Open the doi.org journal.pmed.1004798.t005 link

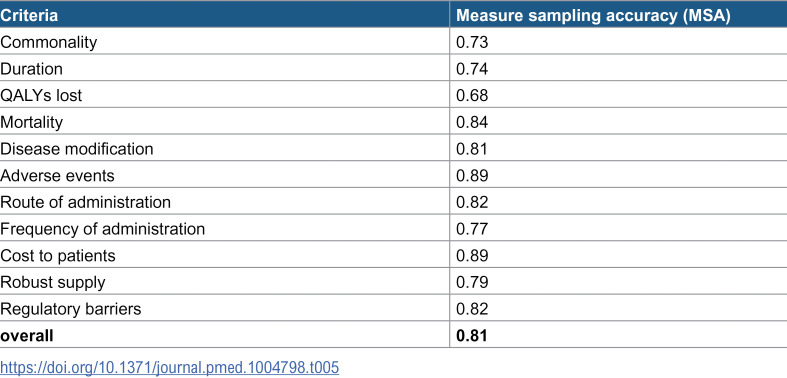(x=170, y=368)
